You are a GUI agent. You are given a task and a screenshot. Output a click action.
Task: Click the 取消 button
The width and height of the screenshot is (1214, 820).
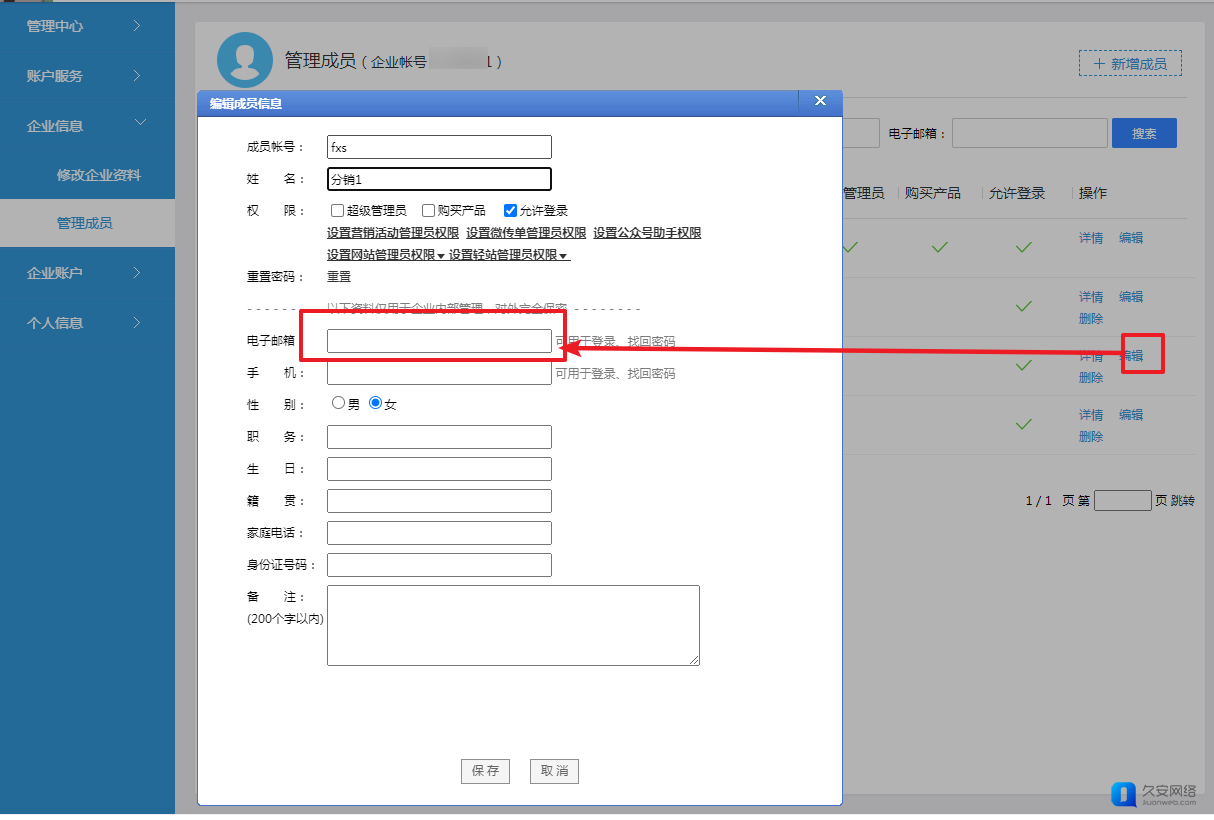554,771
